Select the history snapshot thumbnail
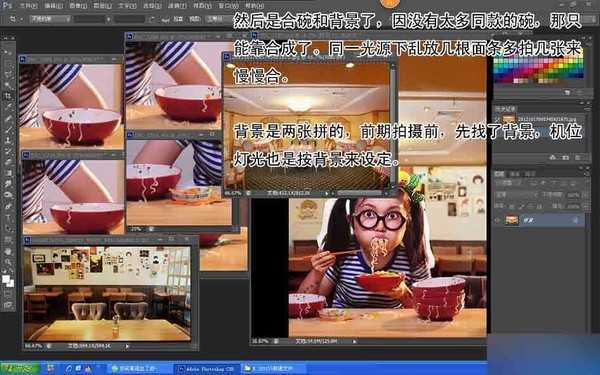This screenshot has height=375, width=600. click(508, 119)
